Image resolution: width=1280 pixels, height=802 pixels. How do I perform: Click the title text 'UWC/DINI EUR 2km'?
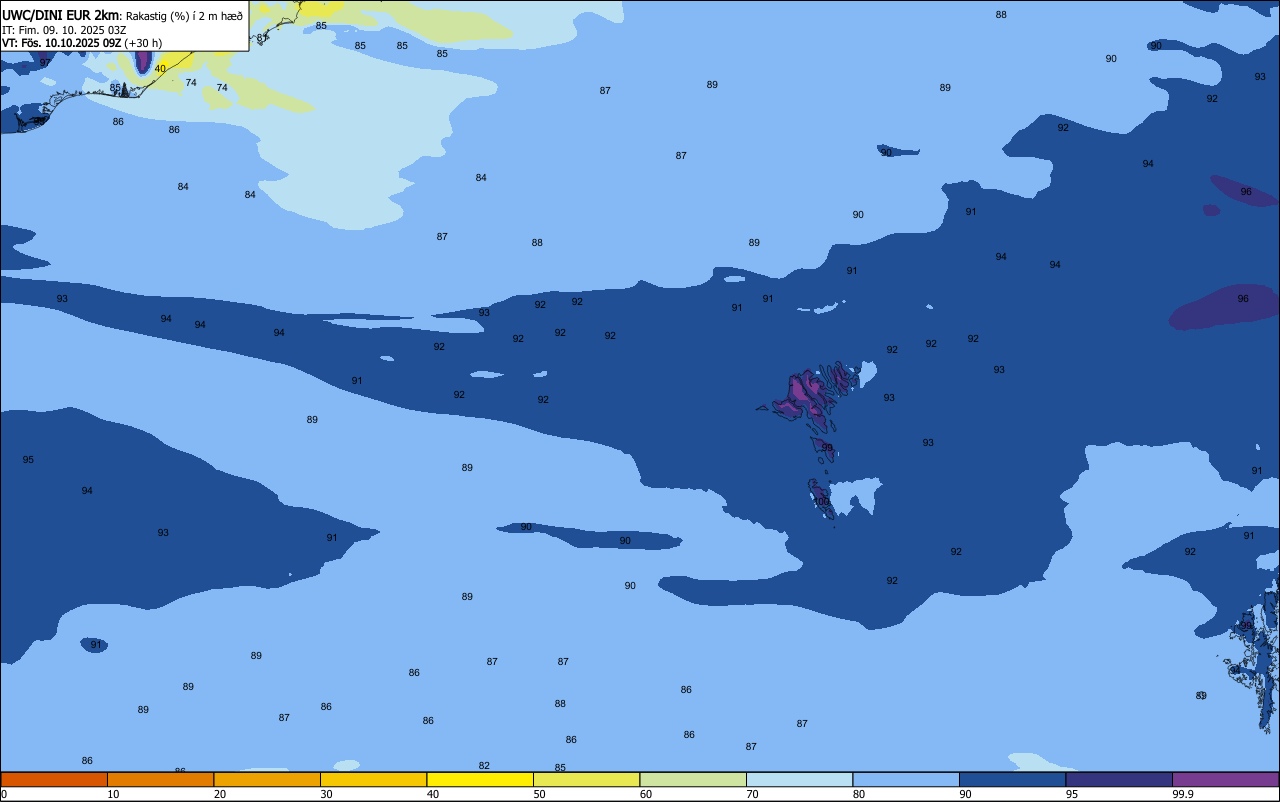61,14
